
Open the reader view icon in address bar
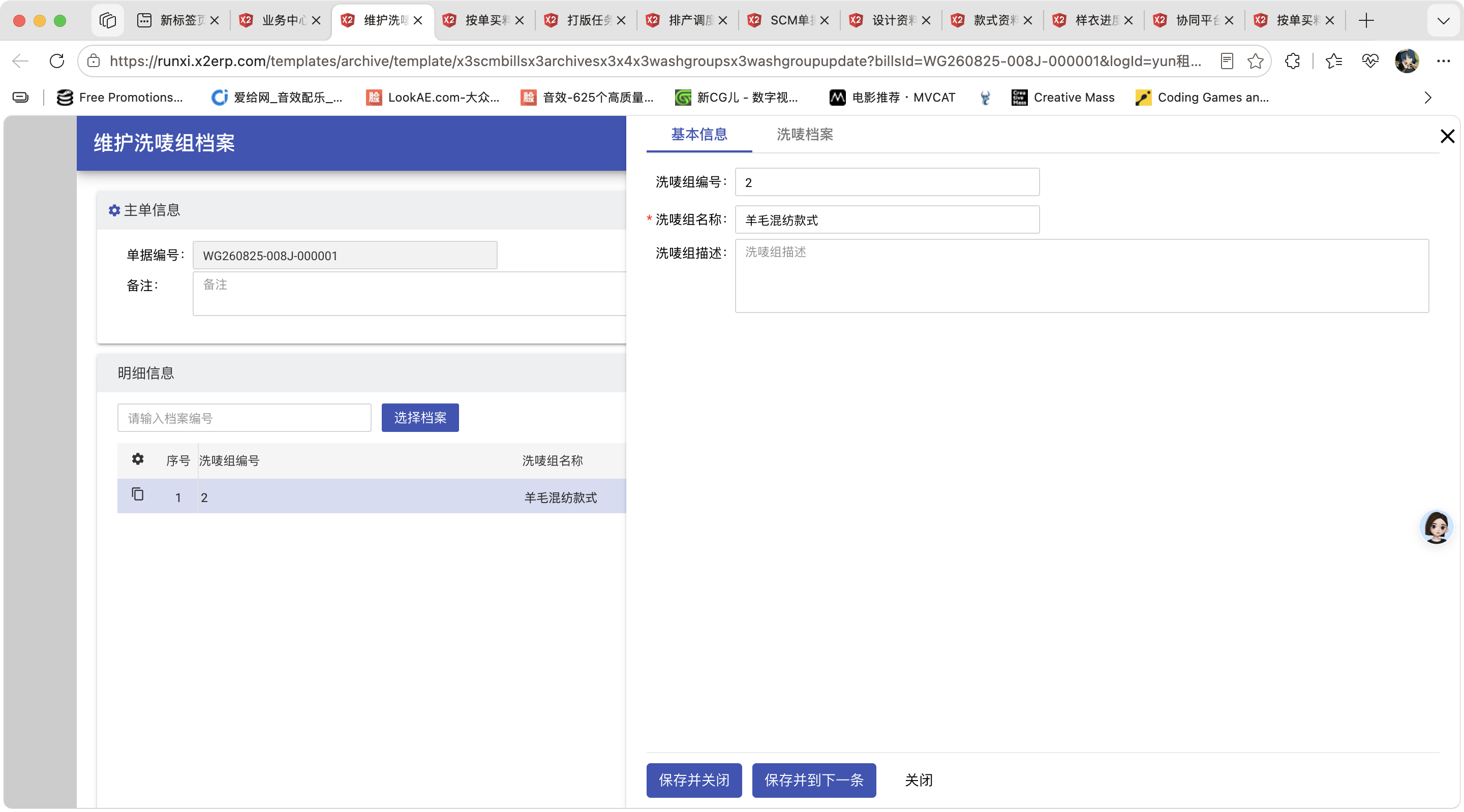(1227, 61)
